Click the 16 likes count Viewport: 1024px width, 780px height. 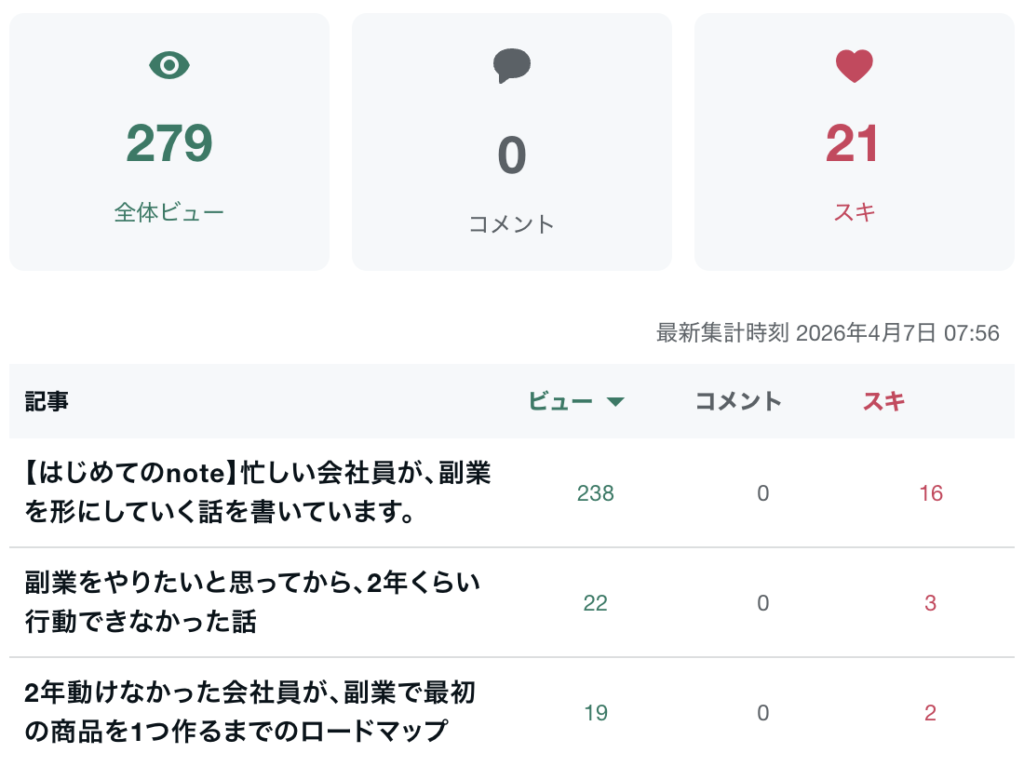click(x=930, y=493)
